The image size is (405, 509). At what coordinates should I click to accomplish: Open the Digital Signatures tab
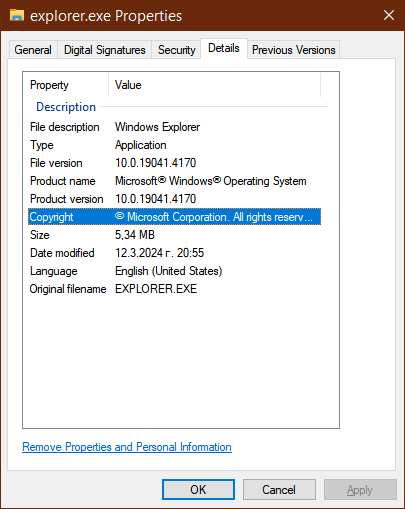pos(105,50)
